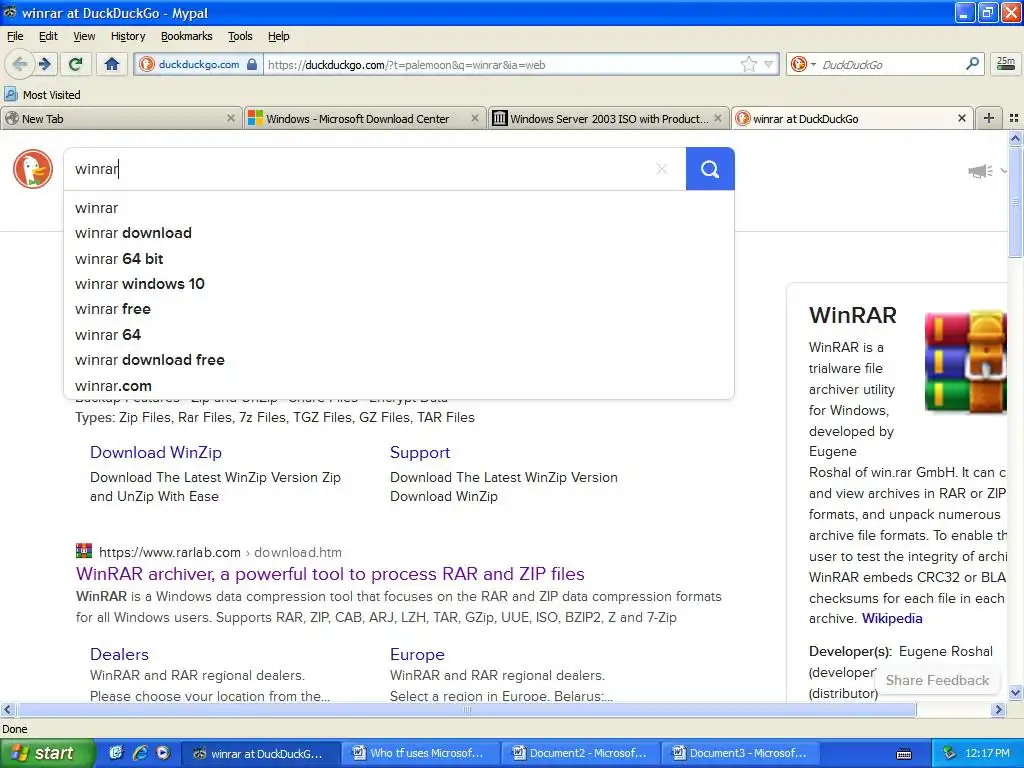Click the horizontal scrollbar left arrow
Viewport: 1024px width, 768px height.
(x=7, y=709)
